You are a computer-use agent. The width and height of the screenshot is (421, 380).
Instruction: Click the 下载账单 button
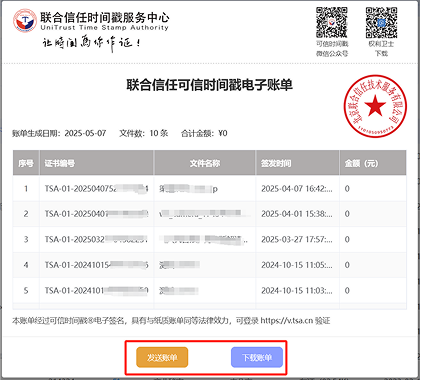257,357
